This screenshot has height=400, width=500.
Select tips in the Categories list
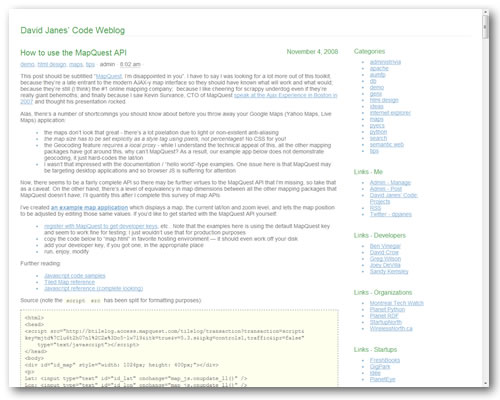pyautogui.click(x=374, y=151)
